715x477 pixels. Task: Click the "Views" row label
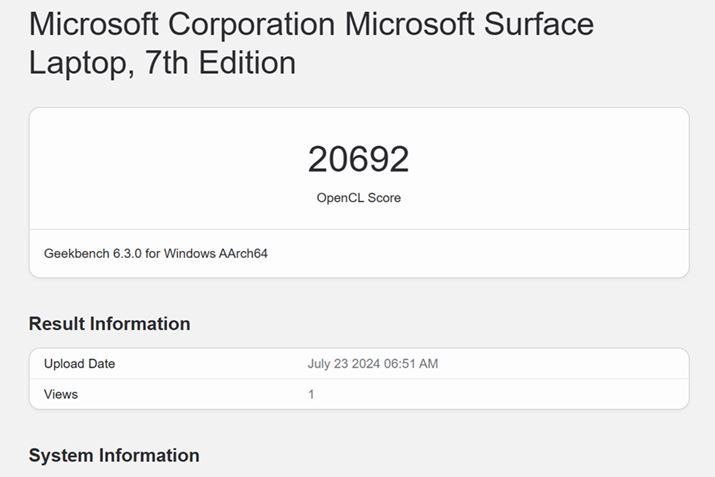(61, 394)
